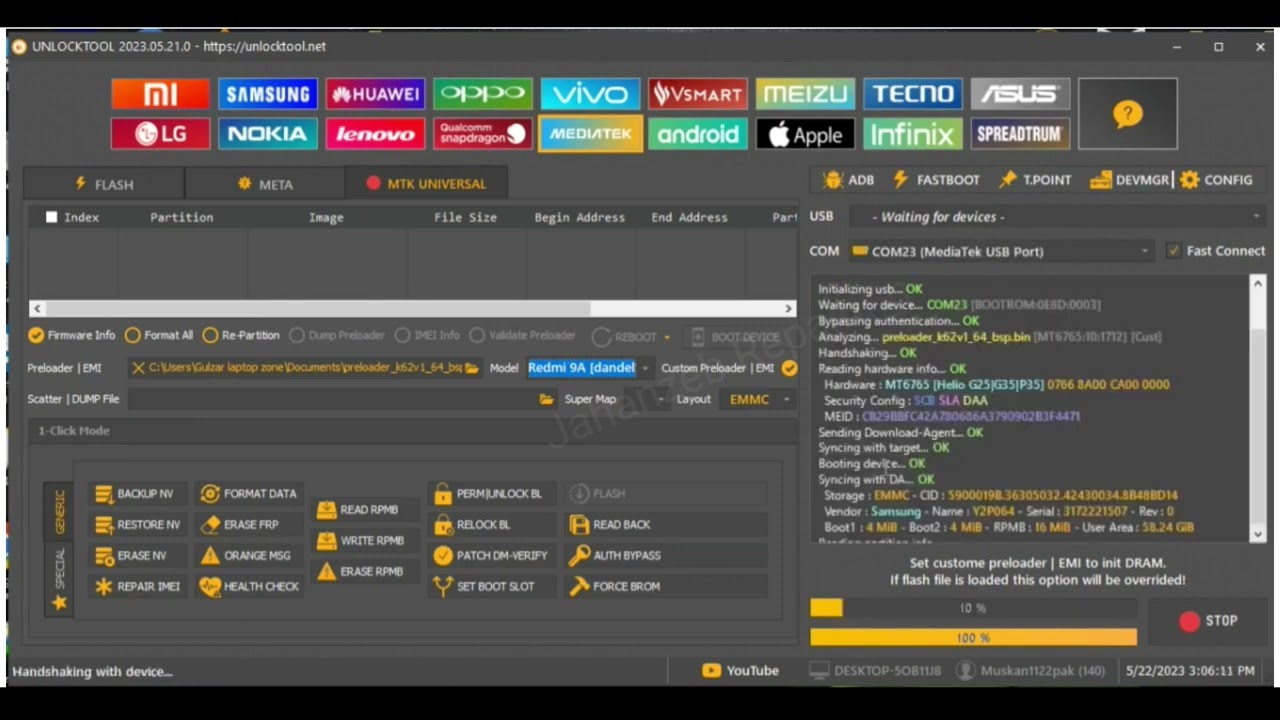The image size is (1280, 720).
Task: Open the Model dropdown Redmi 9A
Action: pos(589,368)
